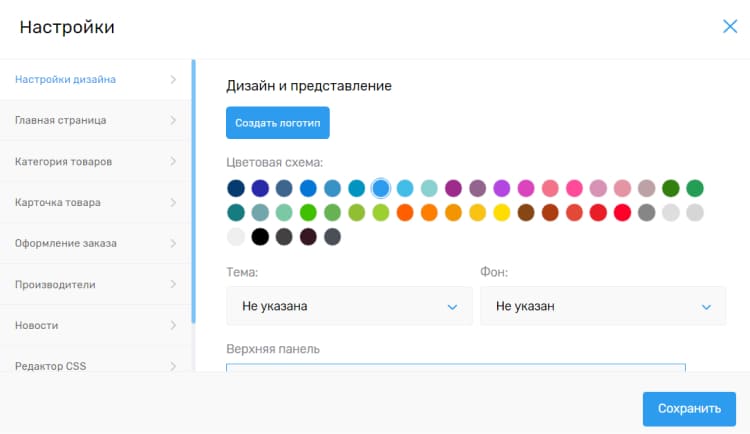Expand the Производители row chevron
750x434 pixels.
point(173,284)
